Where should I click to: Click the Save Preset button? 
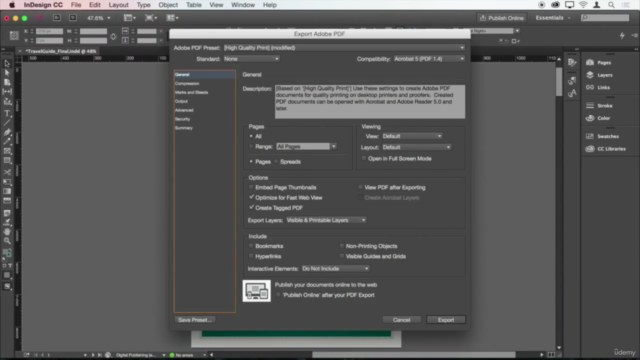(x=195, y=320)
